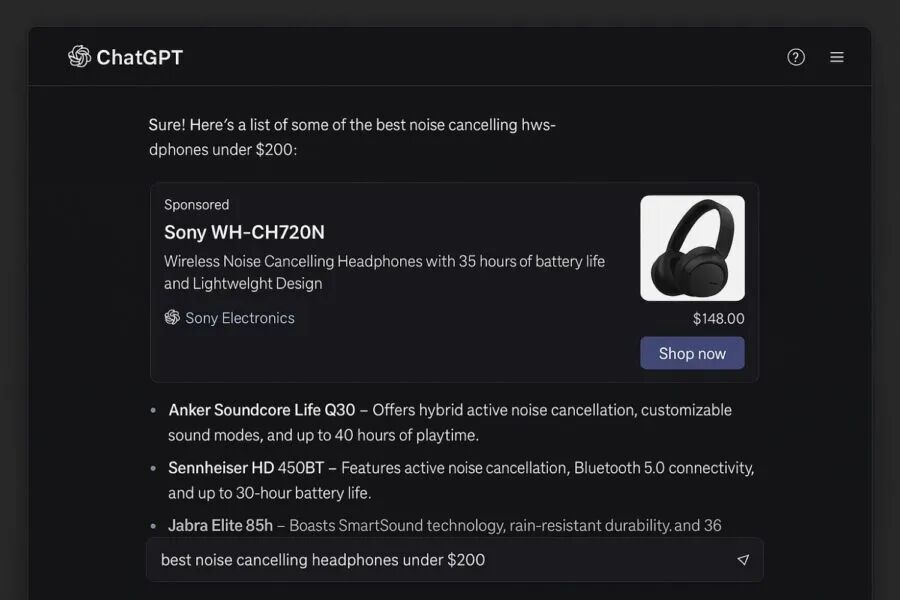Select the $148.00 price
This screenshot has height=600, width=900.
[x=718, y=319]
